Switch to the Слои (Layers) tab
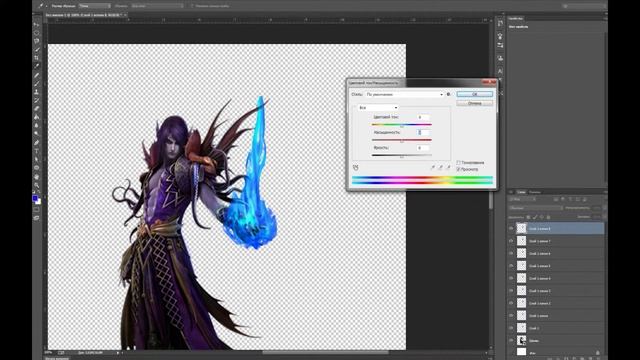The width and height of the screenshot is (640, 360). (x=522, y=192)
